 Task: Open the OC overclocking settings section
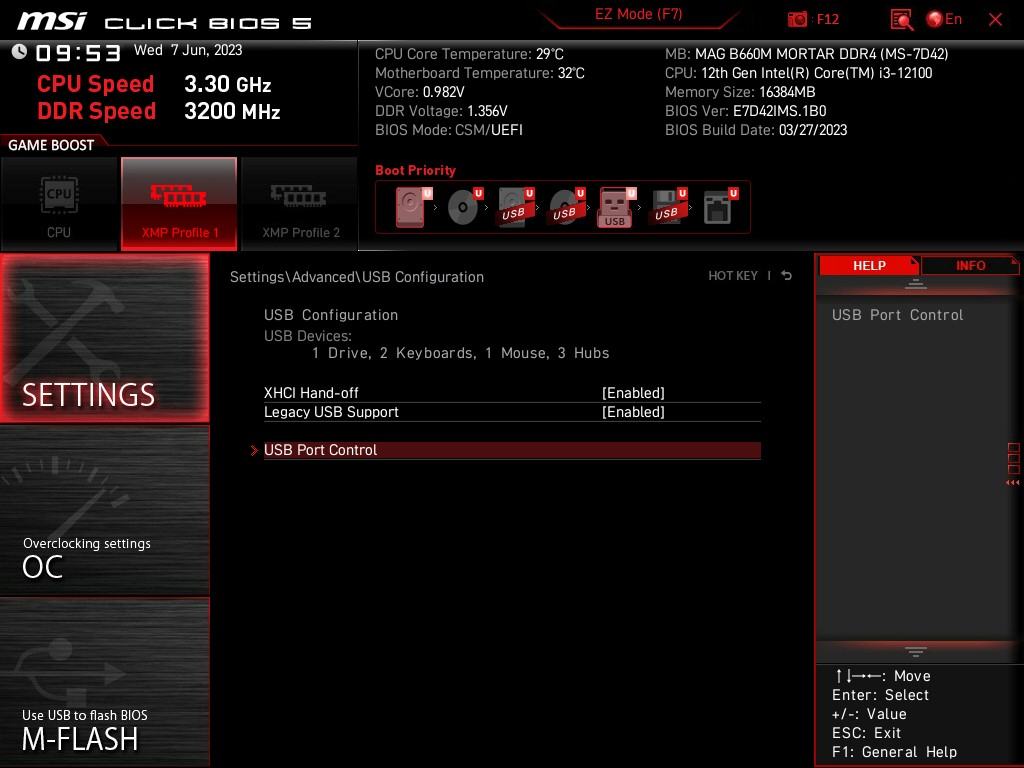pos(104,511)
